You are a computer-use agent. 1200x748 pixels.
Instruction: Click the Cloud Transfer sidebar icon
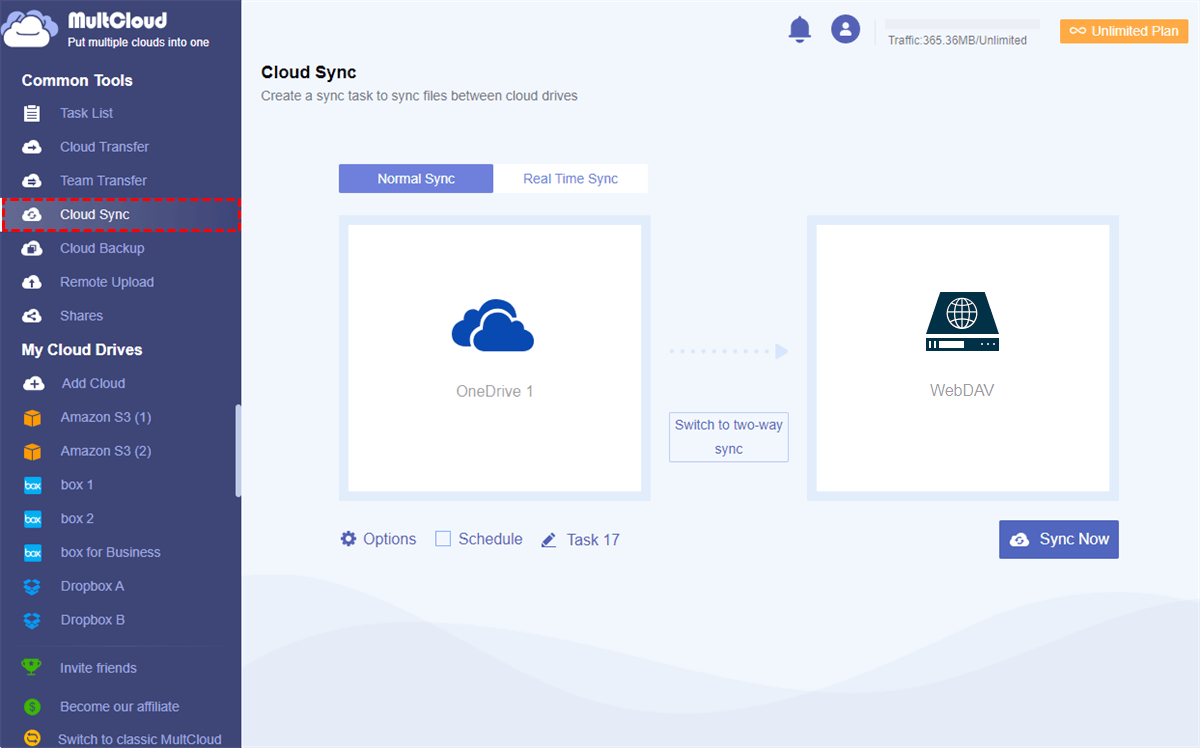(x=32, y=147)
